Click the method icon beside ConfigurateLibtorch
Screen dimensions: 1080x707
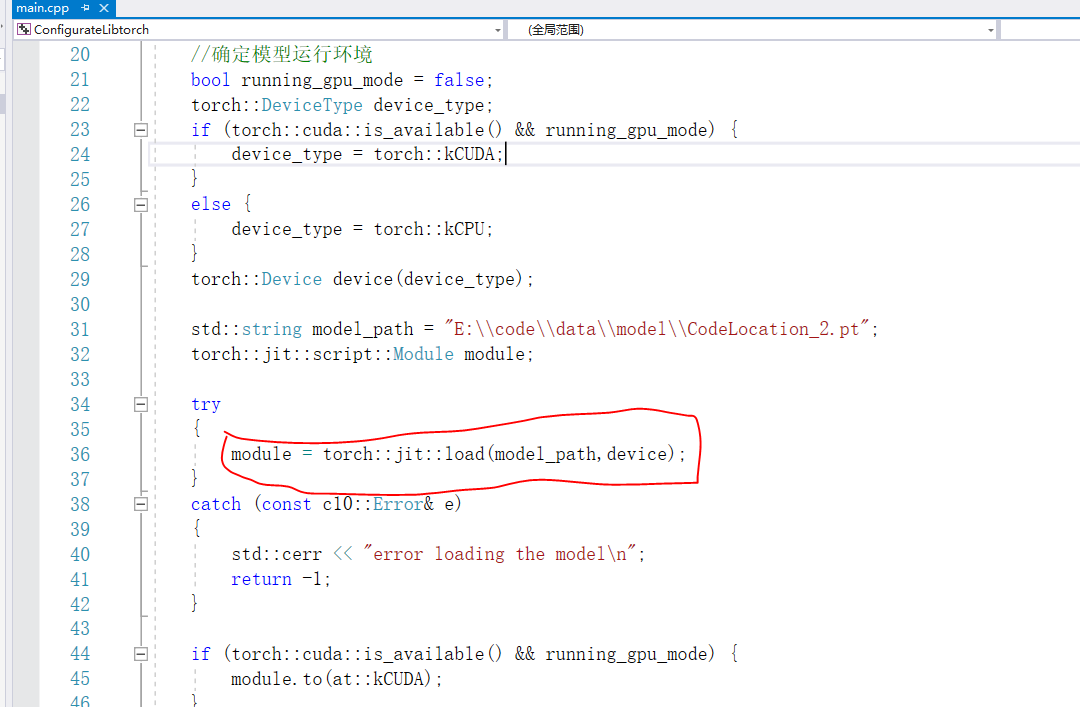coord(22,29)
